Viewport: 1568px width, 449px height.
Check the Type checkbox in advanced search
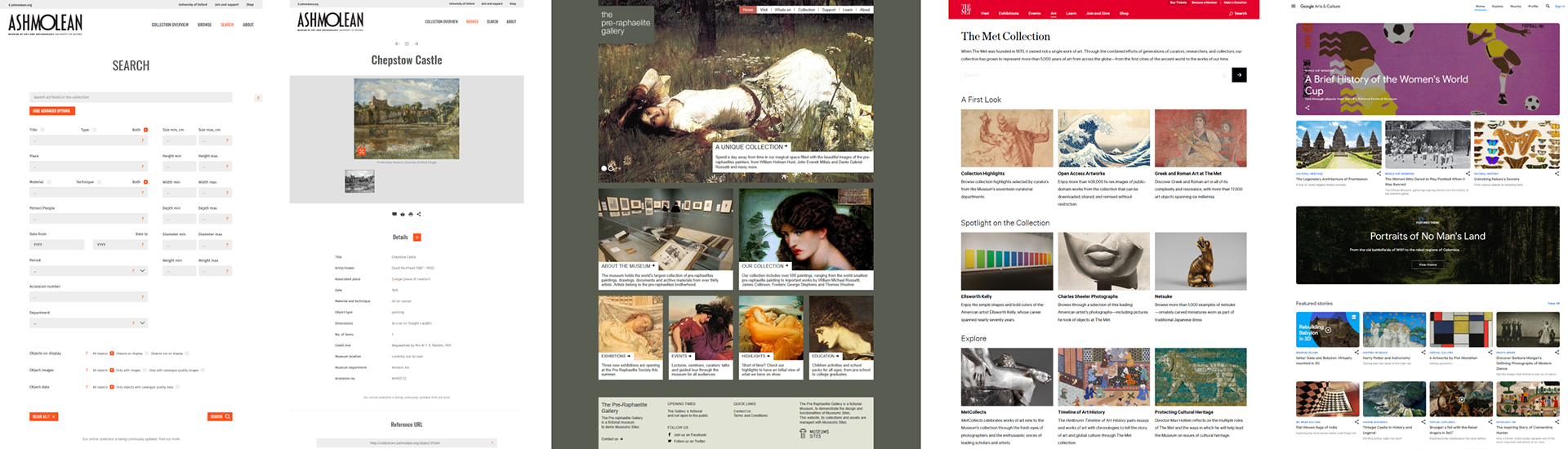coord(95,130)
